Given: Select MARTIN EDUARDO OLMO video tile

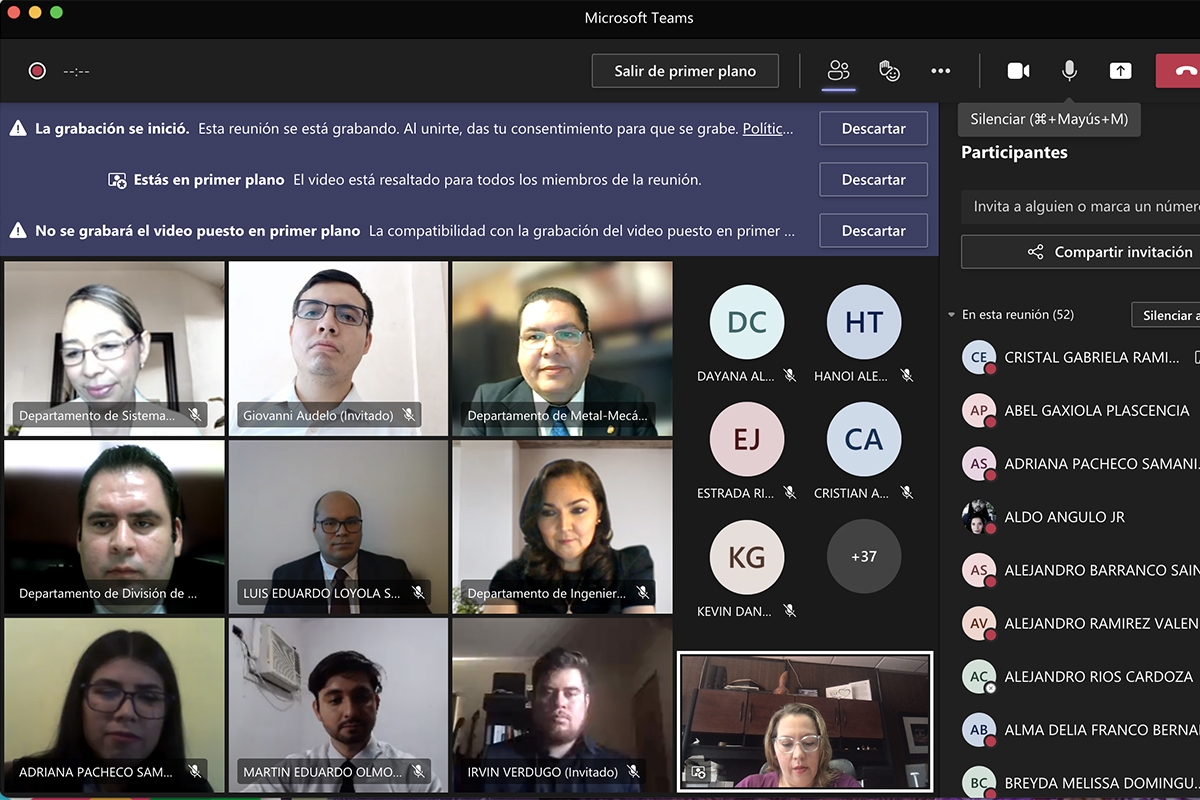Looking at the screenshot, I should (x=338, y=705).
